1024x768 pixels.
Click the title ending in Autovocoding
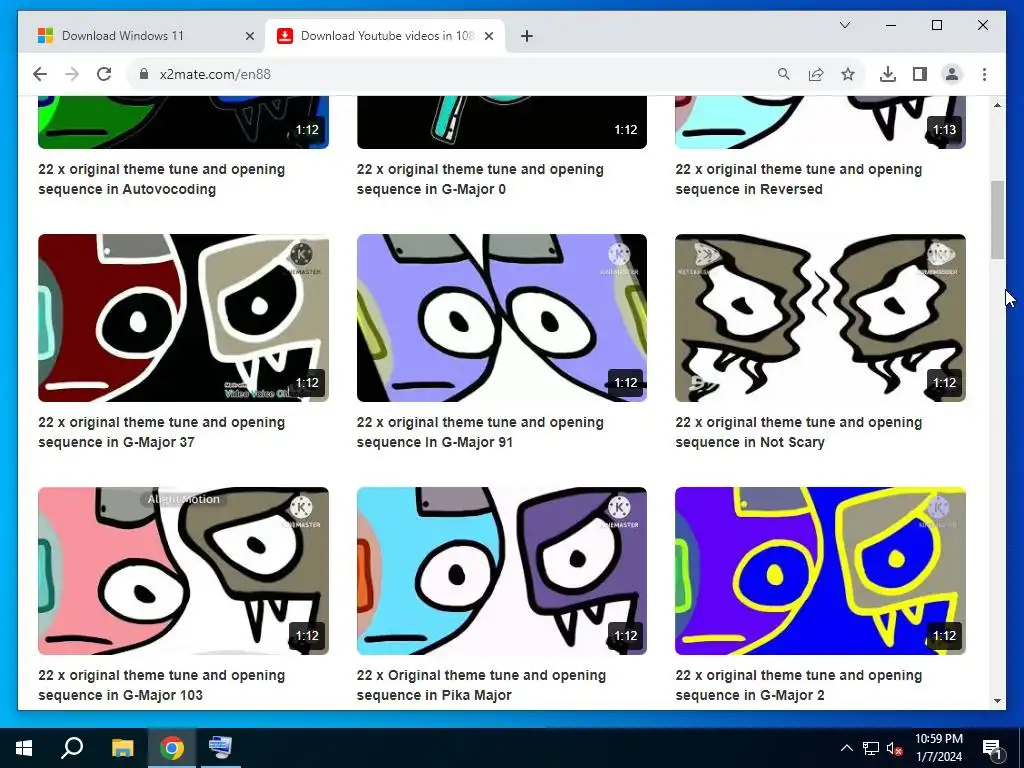(161, 179)
